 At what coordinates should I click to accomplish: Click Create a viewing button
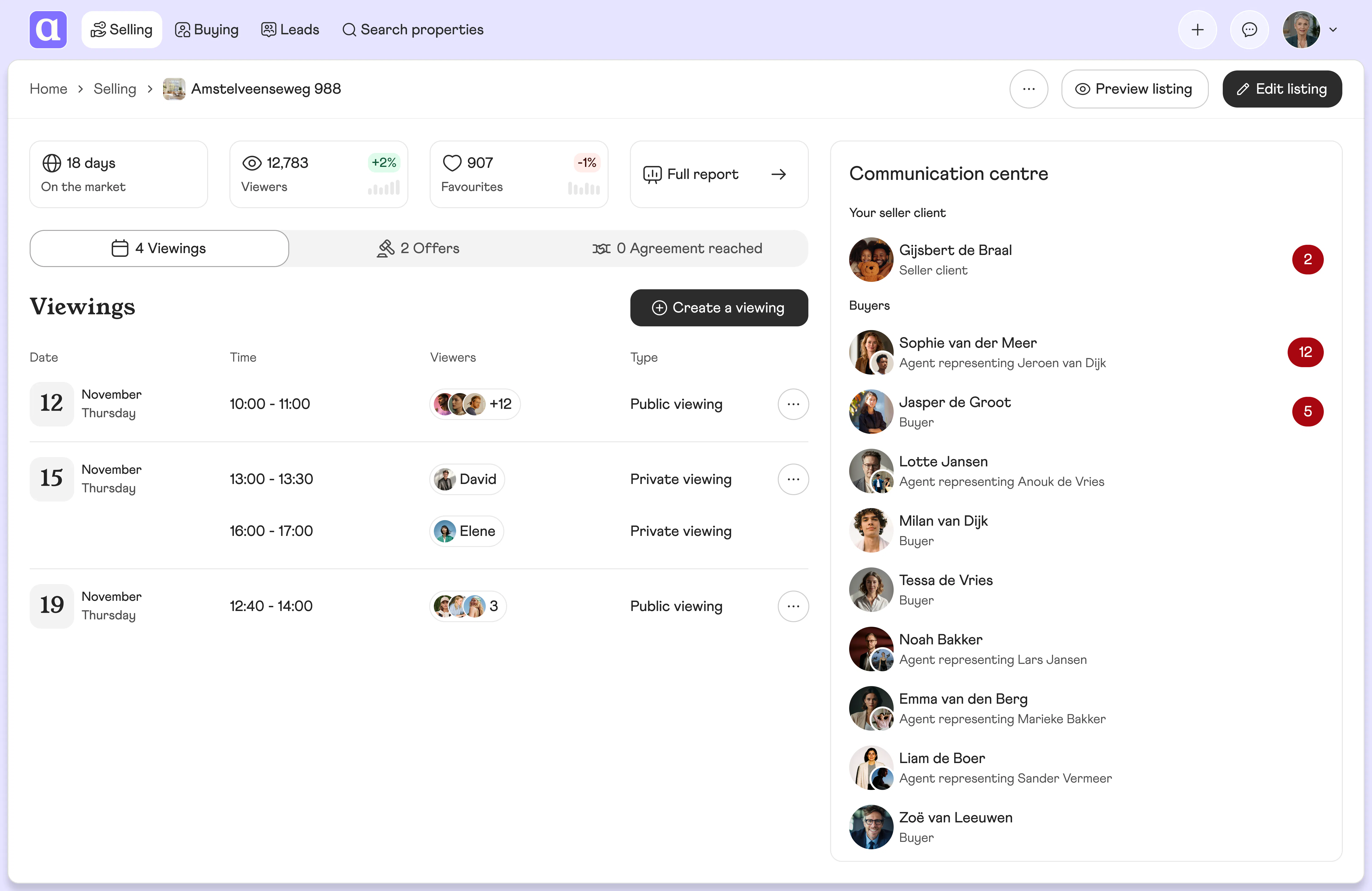click(x=719, y=308)
